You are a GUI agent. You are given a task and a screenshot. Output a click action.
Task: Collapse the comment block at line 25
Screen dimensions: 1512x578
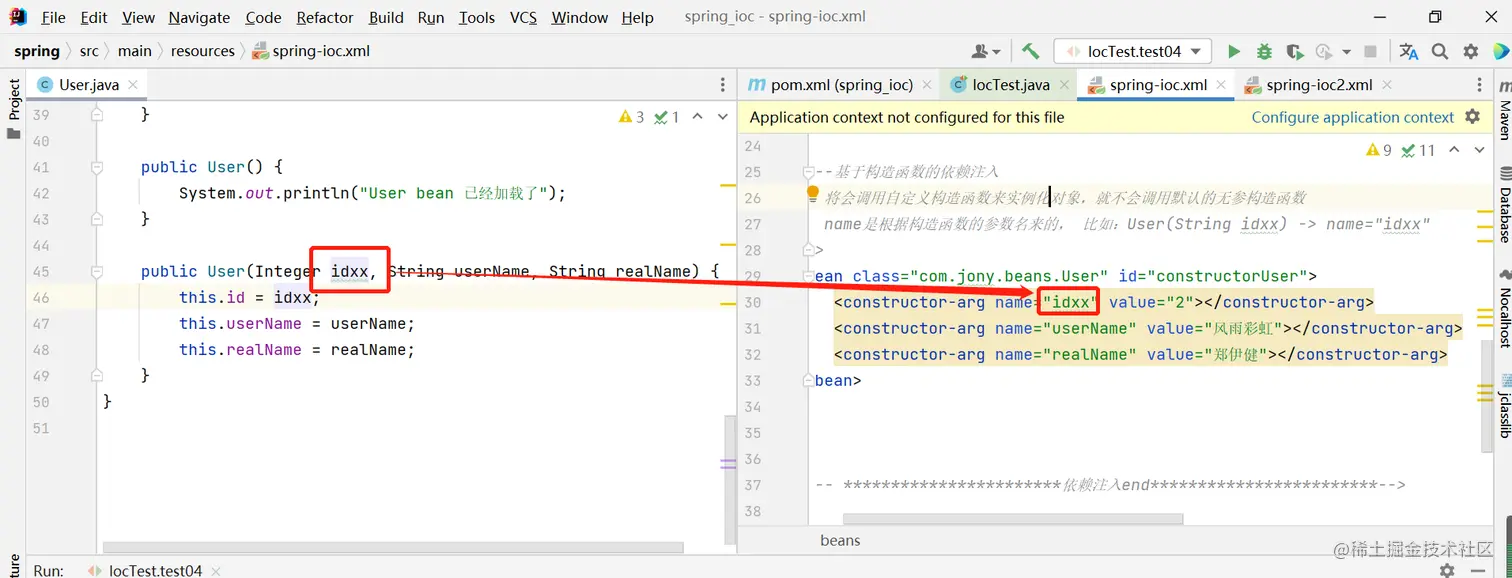click(x=809, y=172)
